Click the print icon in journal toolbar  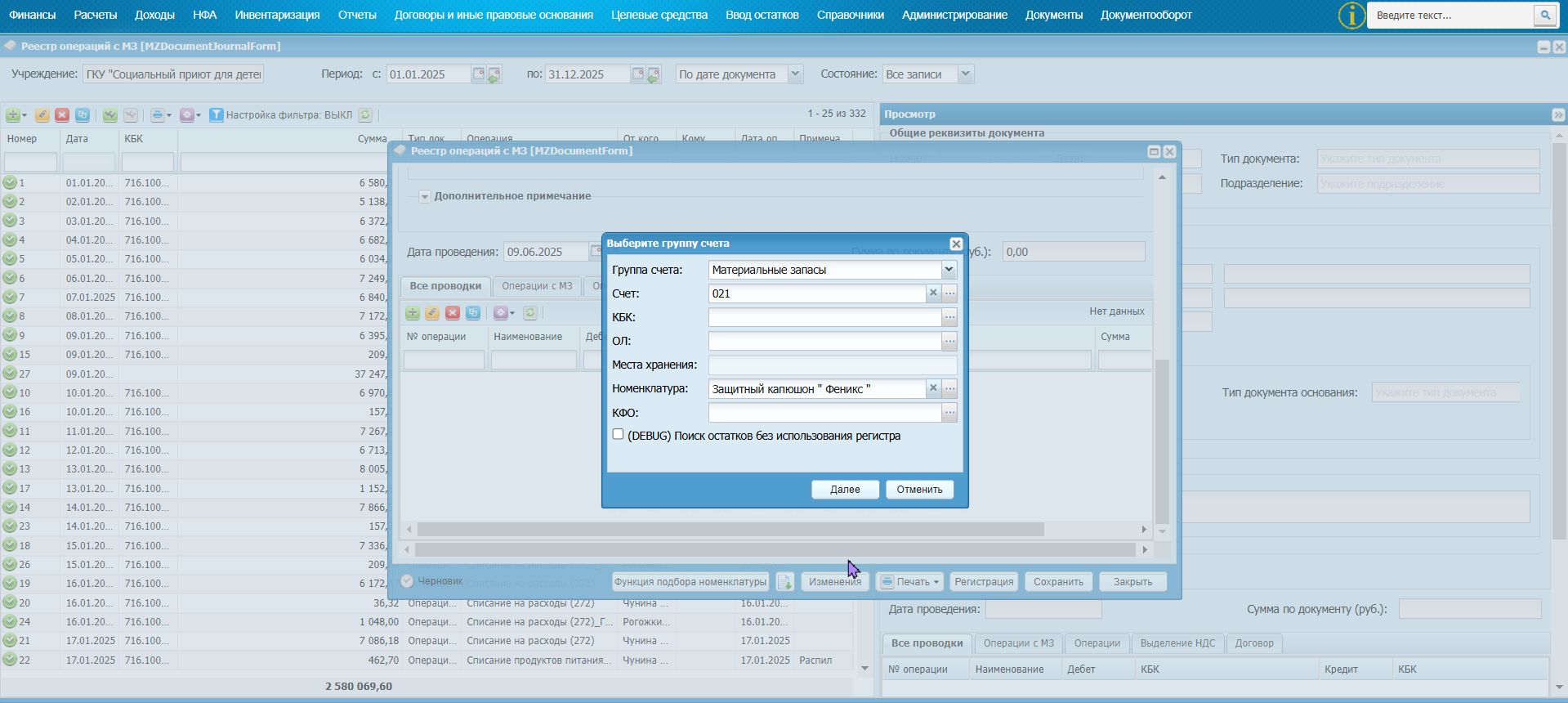coord(158,115)
